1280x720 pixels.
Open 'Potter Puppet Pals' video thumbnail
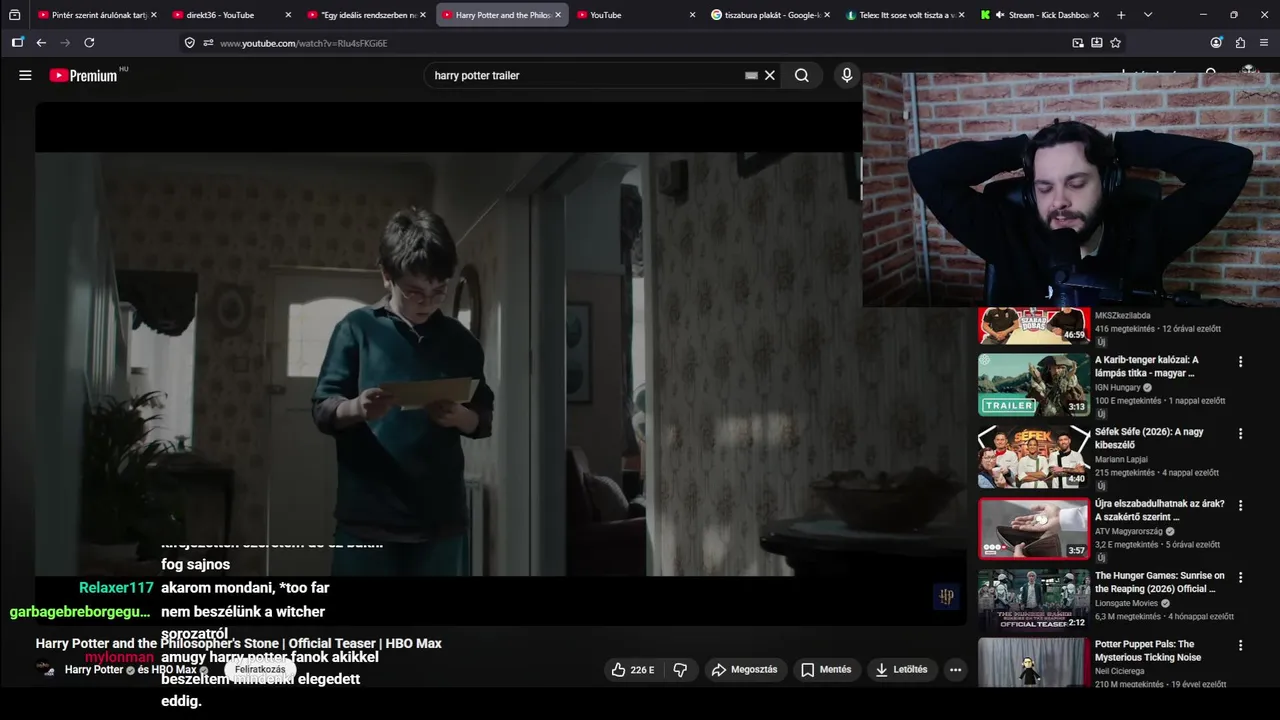pyautogui.click(x=1033, y=664)
